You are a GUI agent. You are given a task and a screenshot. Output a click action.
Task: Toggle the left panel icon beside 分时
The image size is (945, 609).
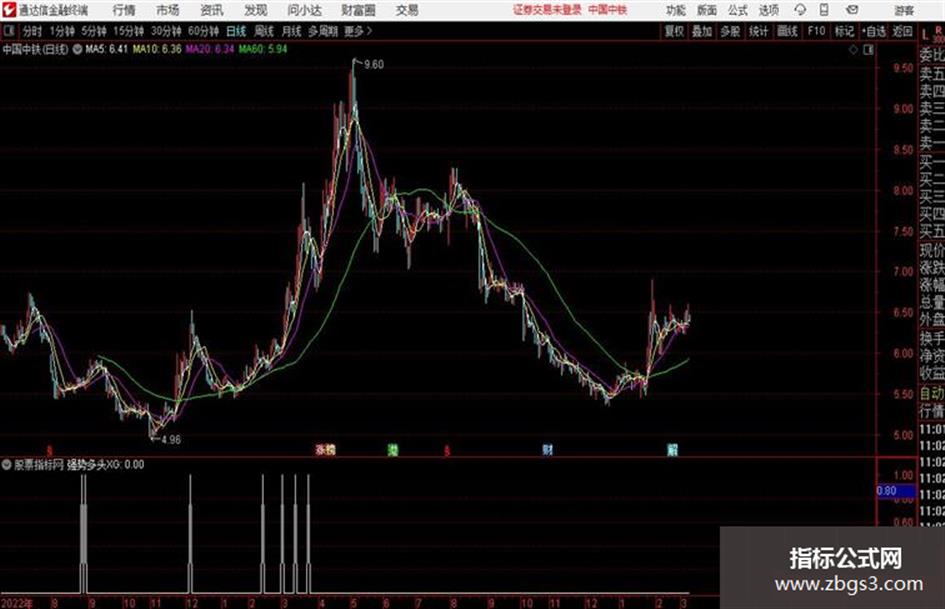click(9, 31)
